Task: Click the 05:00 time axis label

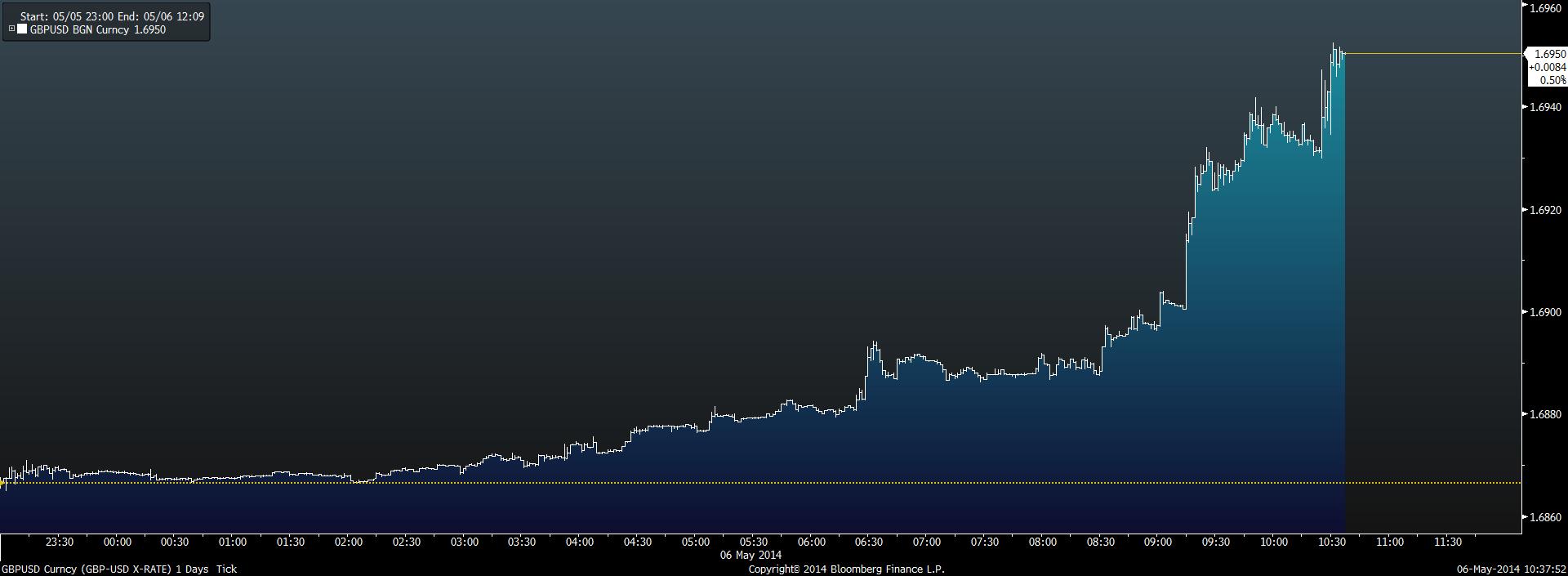Action: [696, 542]
